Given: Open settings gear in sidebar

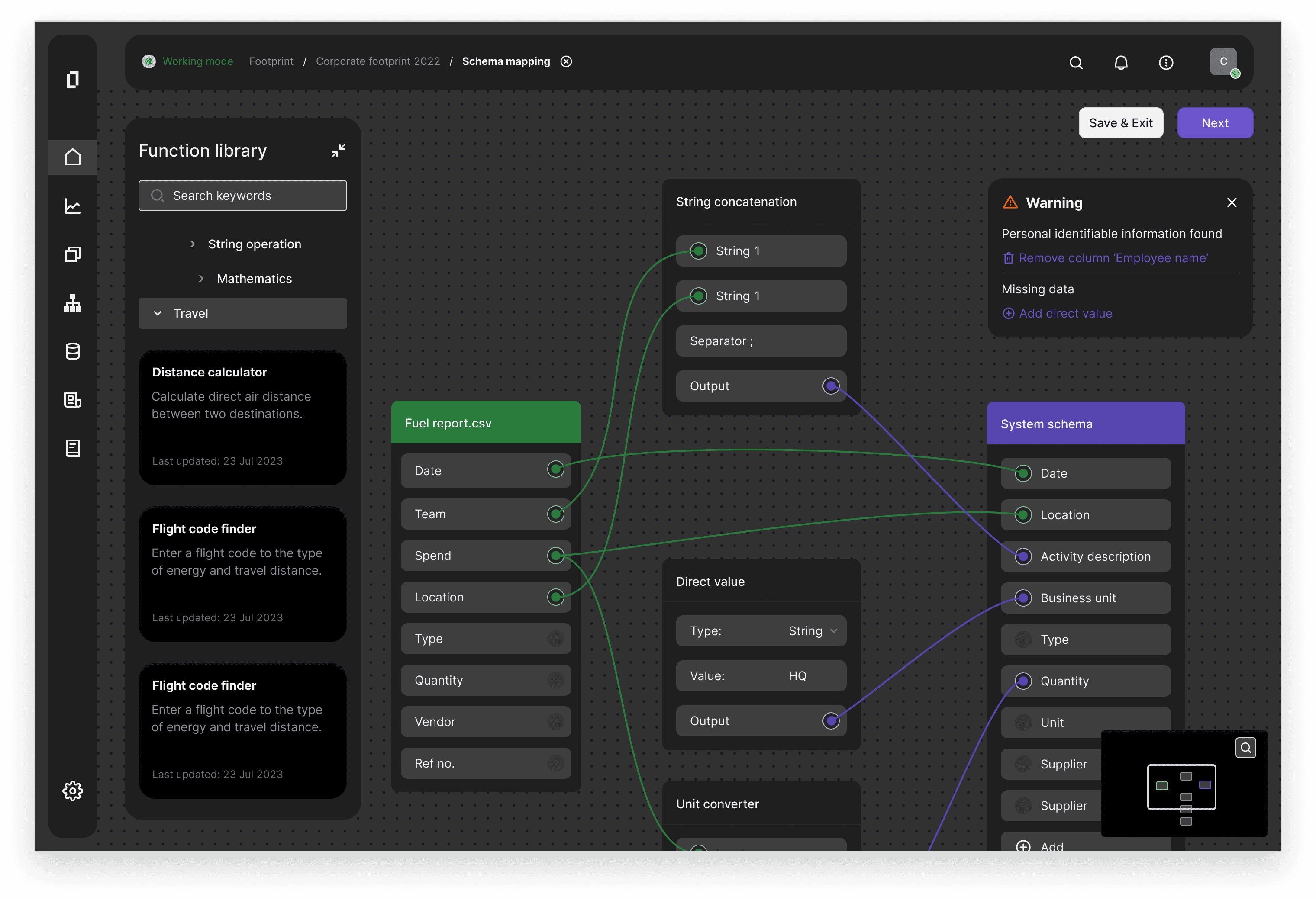Looking at the screenshot, I should pyautogui.click(x=72, y=791).
